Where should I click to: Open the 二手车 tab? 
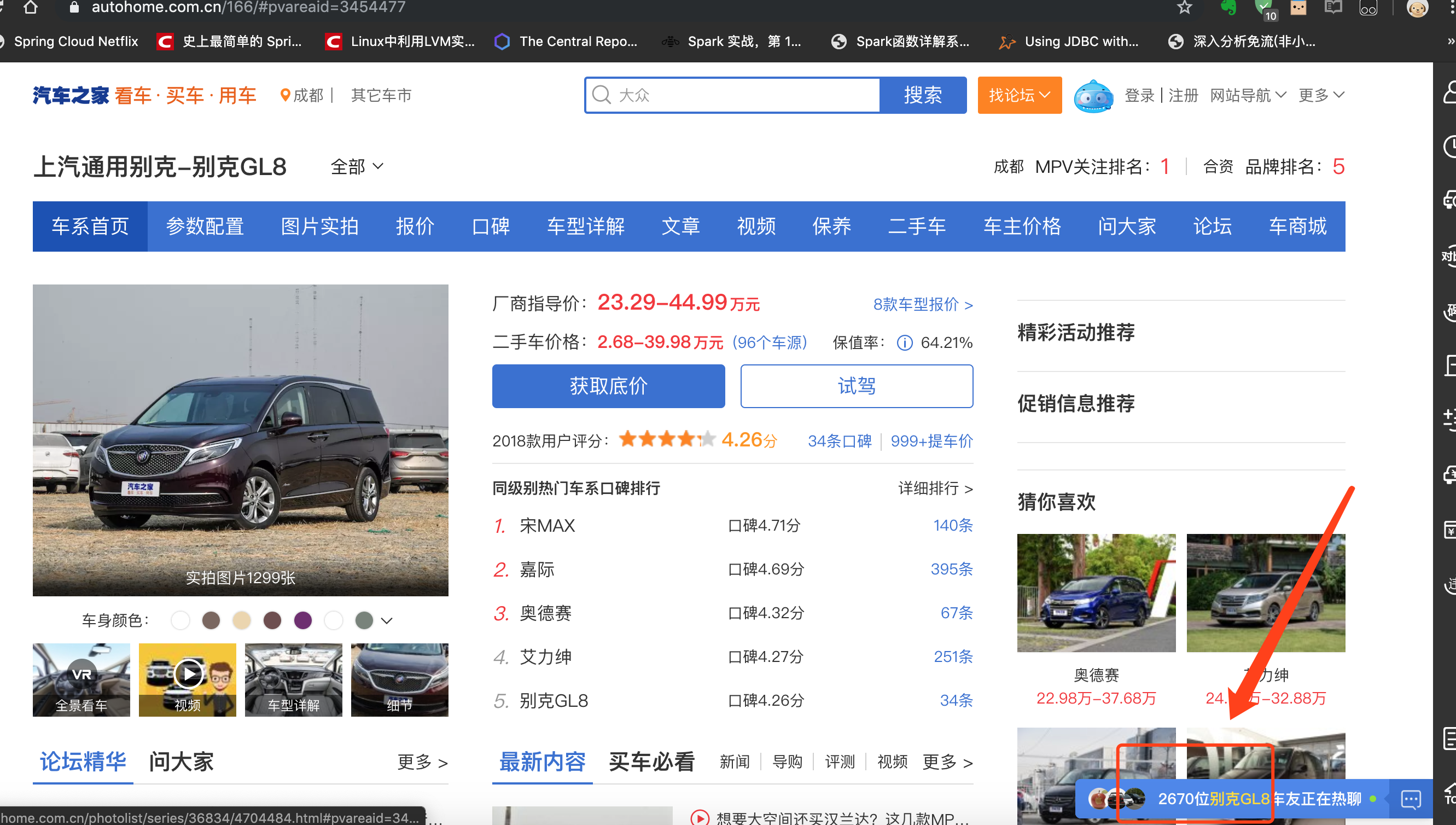[x=917, y=226]
